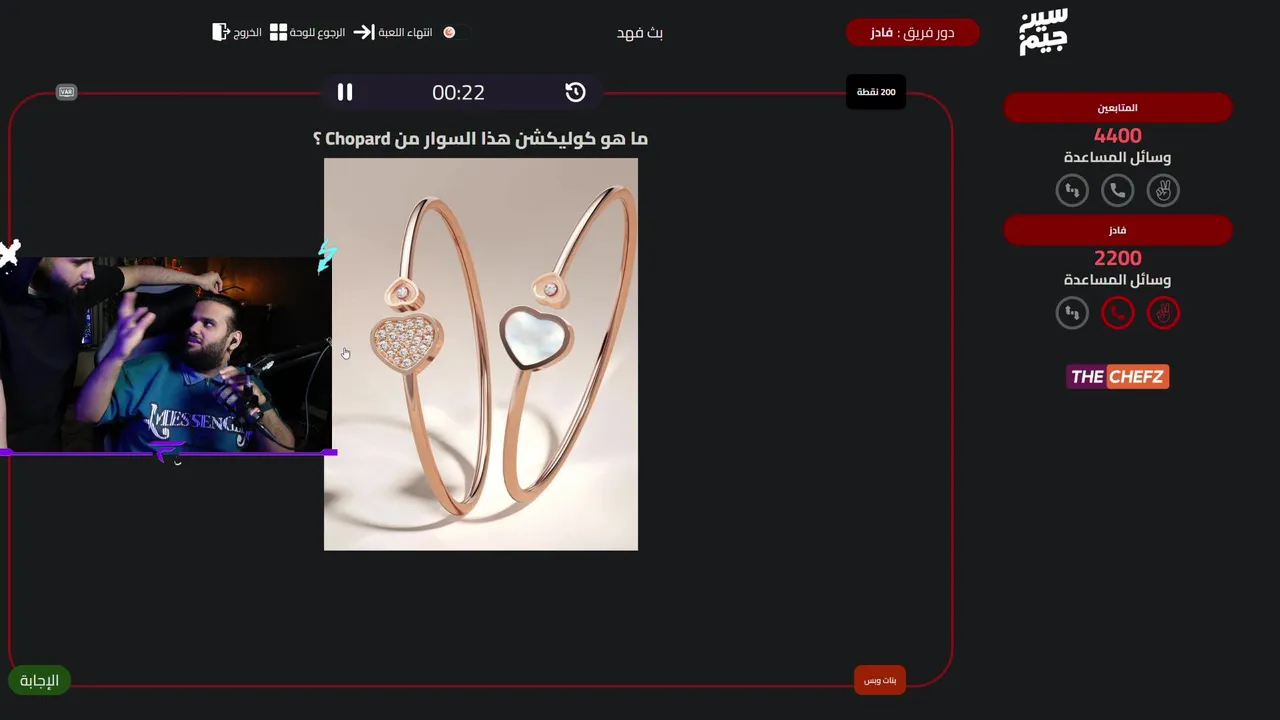Screen dimensions: 1280x720
Task: Click the بنات وبس category tag
Action: click(880, 680)
